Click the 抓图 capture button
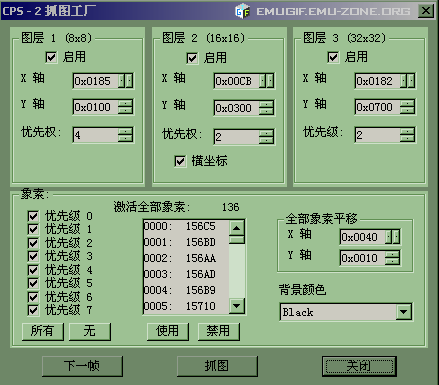 217,366
